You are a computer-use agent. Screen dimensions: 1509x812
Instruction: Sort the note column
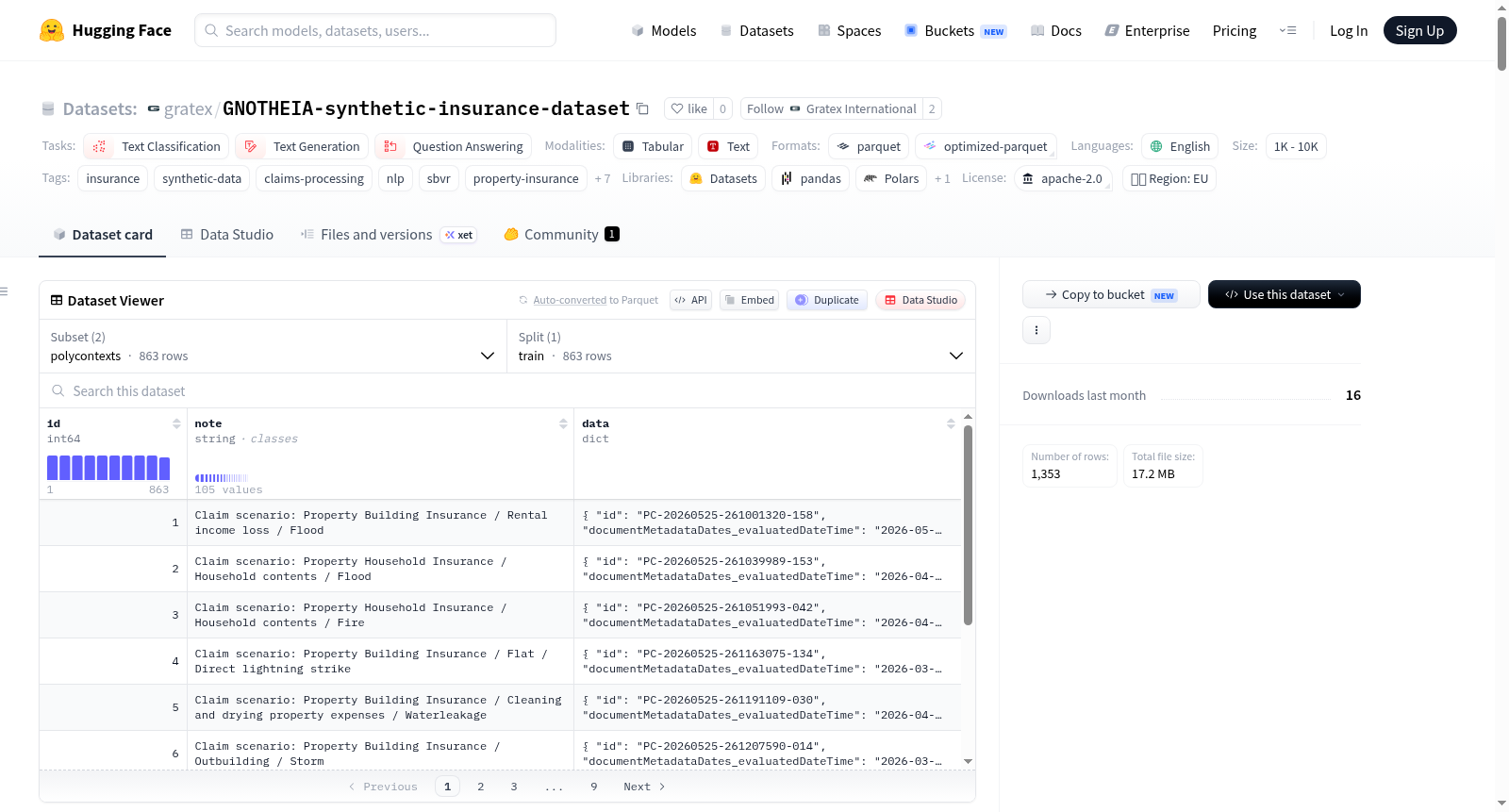pos(563,423)
